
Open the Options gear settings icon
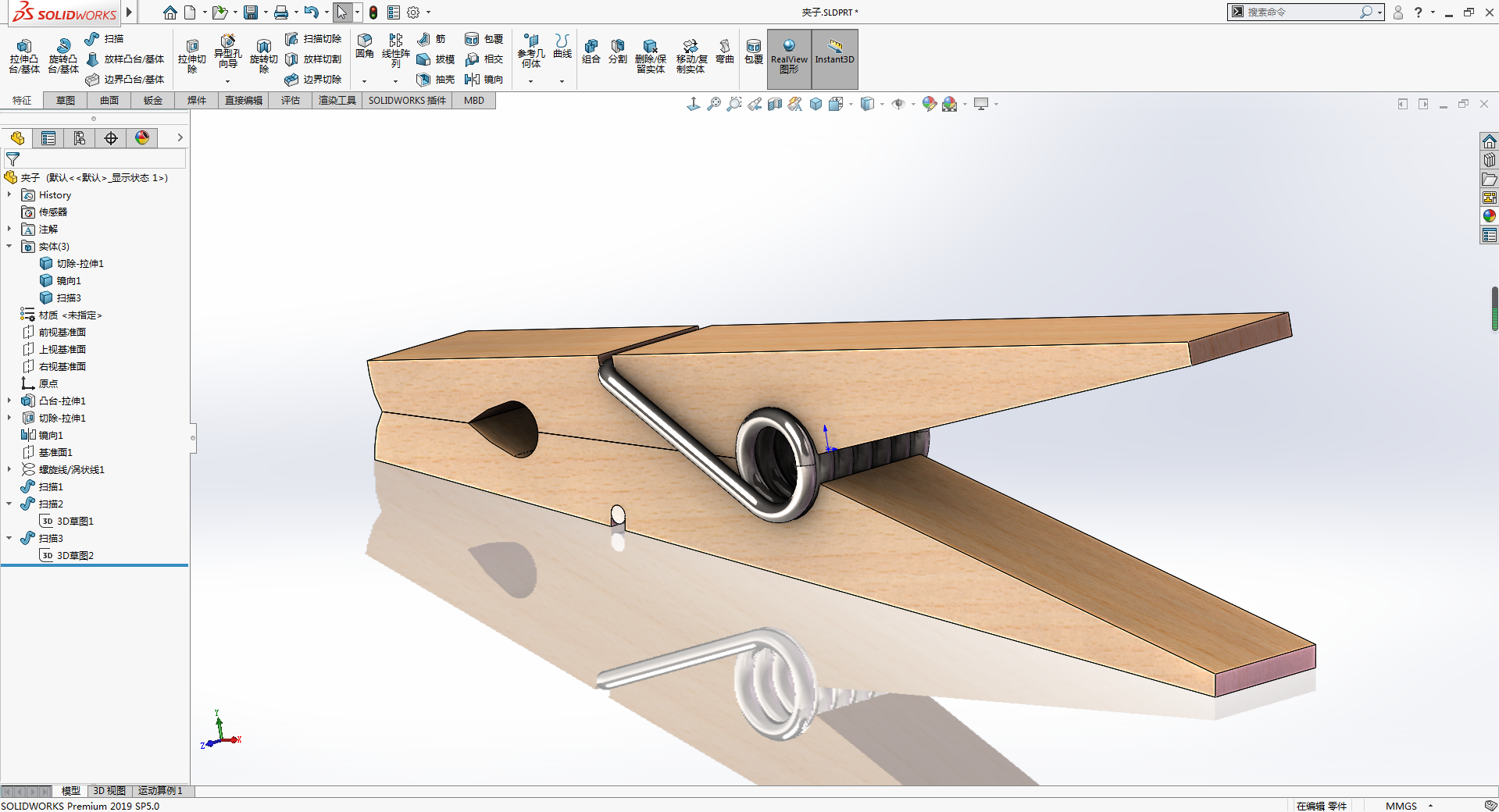click(x=413, y=12)
